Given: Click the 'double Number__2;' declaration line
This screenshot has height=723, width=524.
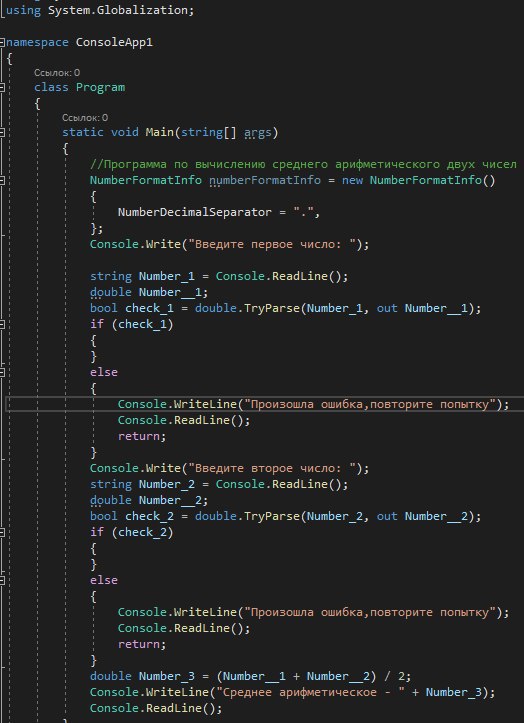Looking at the screenshot, I should click(x=149, y=500).
